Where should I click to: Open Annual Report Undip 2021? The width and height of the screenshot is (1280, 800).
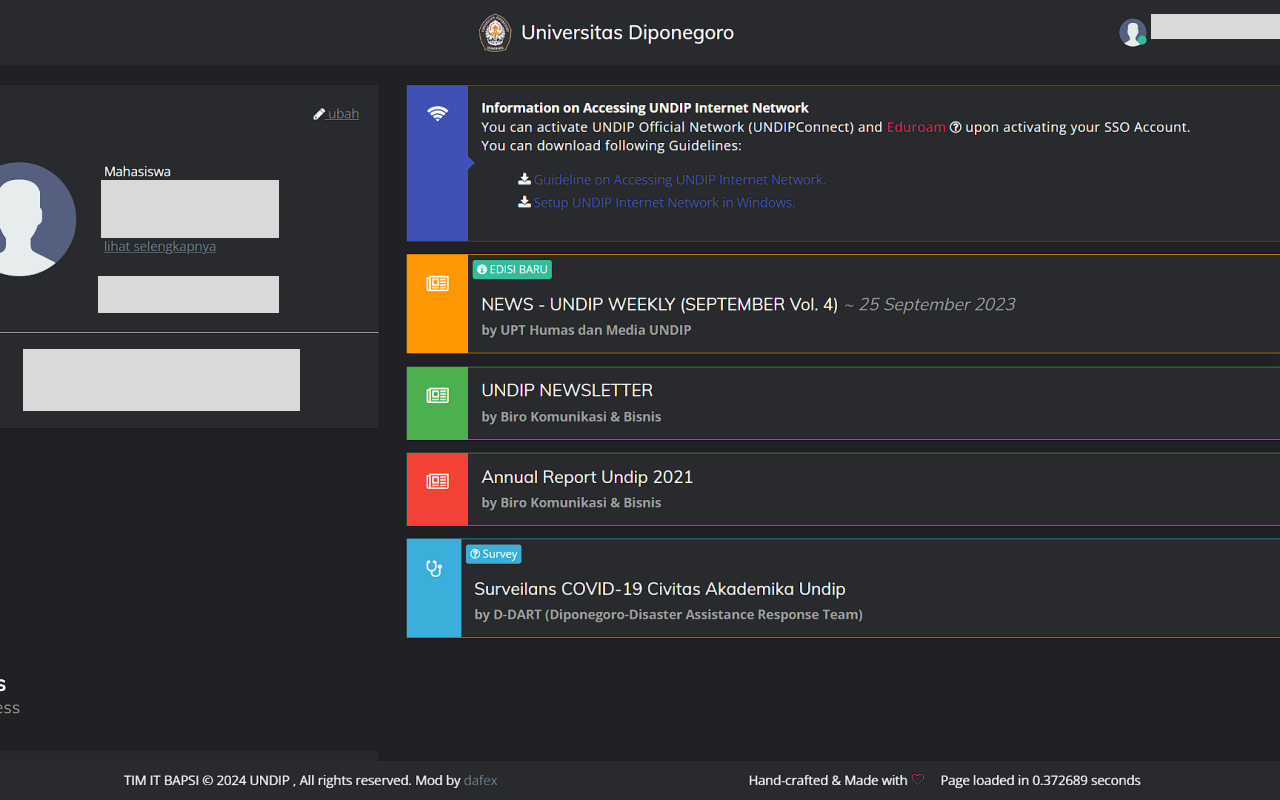587,477
